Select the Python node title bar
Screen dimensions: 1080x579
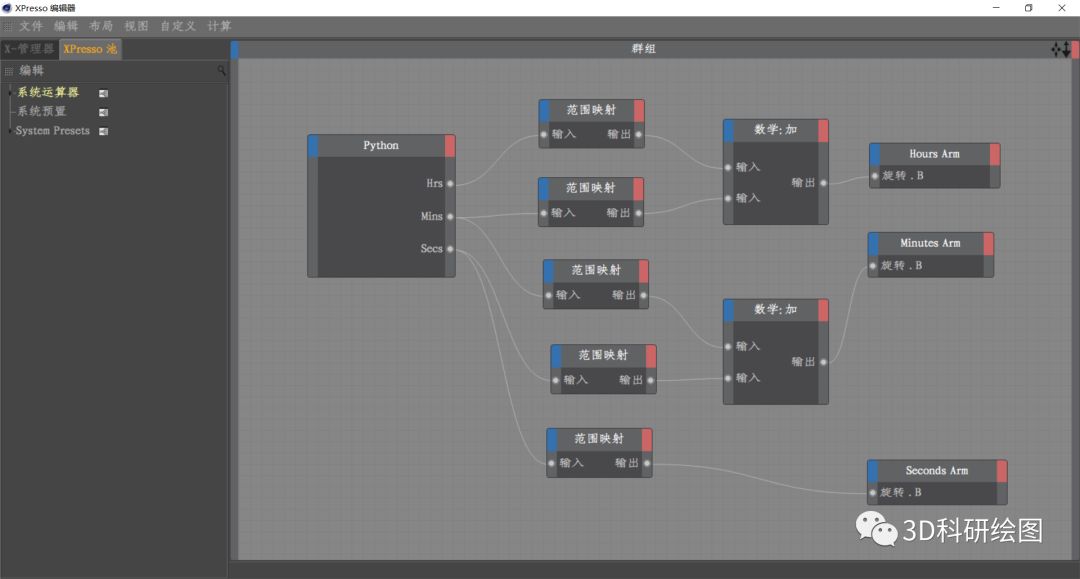click(381, 146)
